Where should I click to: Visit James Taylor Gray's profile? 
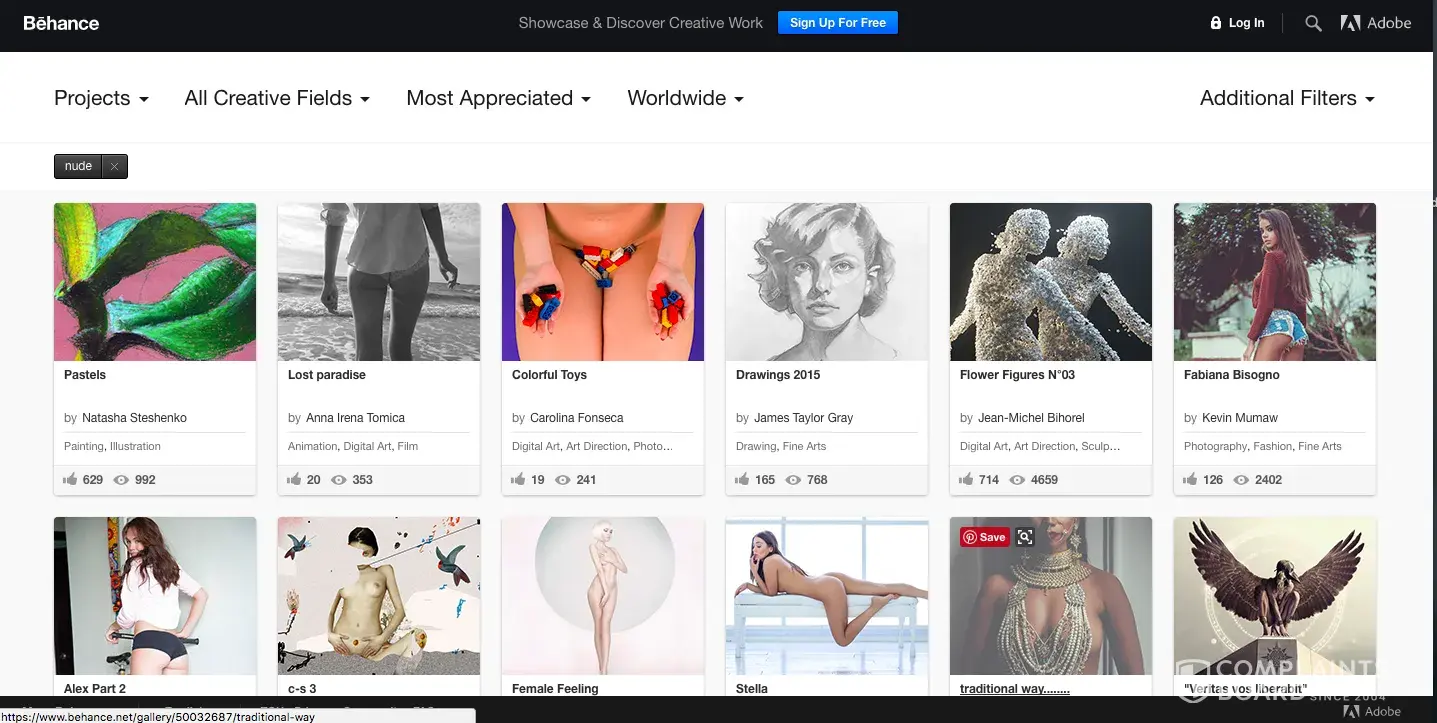[803, 418]
